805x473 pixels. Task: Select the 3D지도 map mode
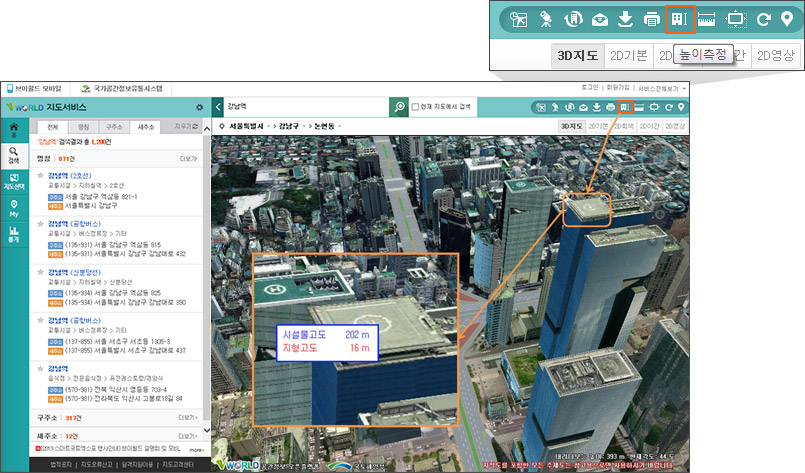tap(571, 126)
